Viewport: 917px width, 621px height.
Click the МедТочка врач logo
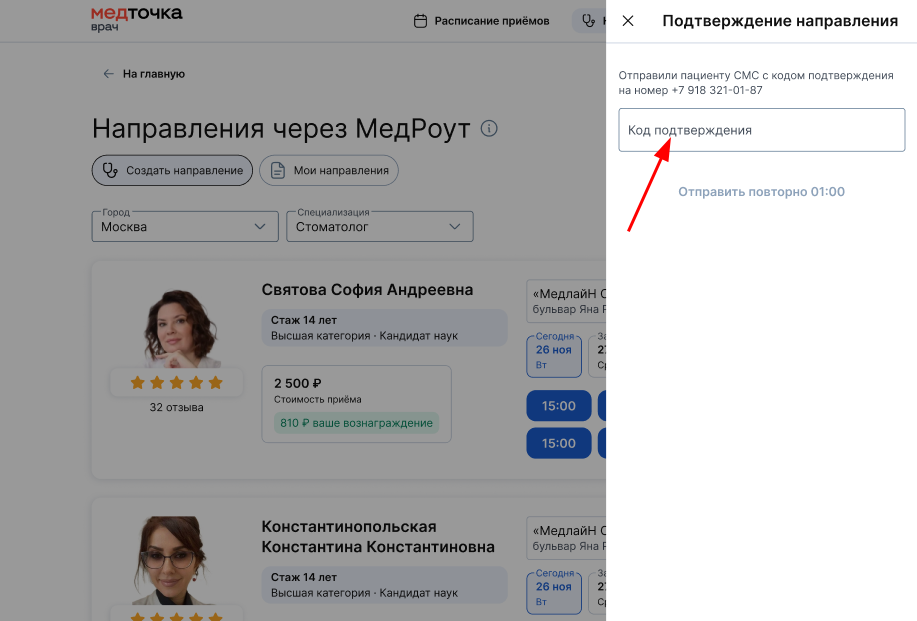(x=136, y=18)
